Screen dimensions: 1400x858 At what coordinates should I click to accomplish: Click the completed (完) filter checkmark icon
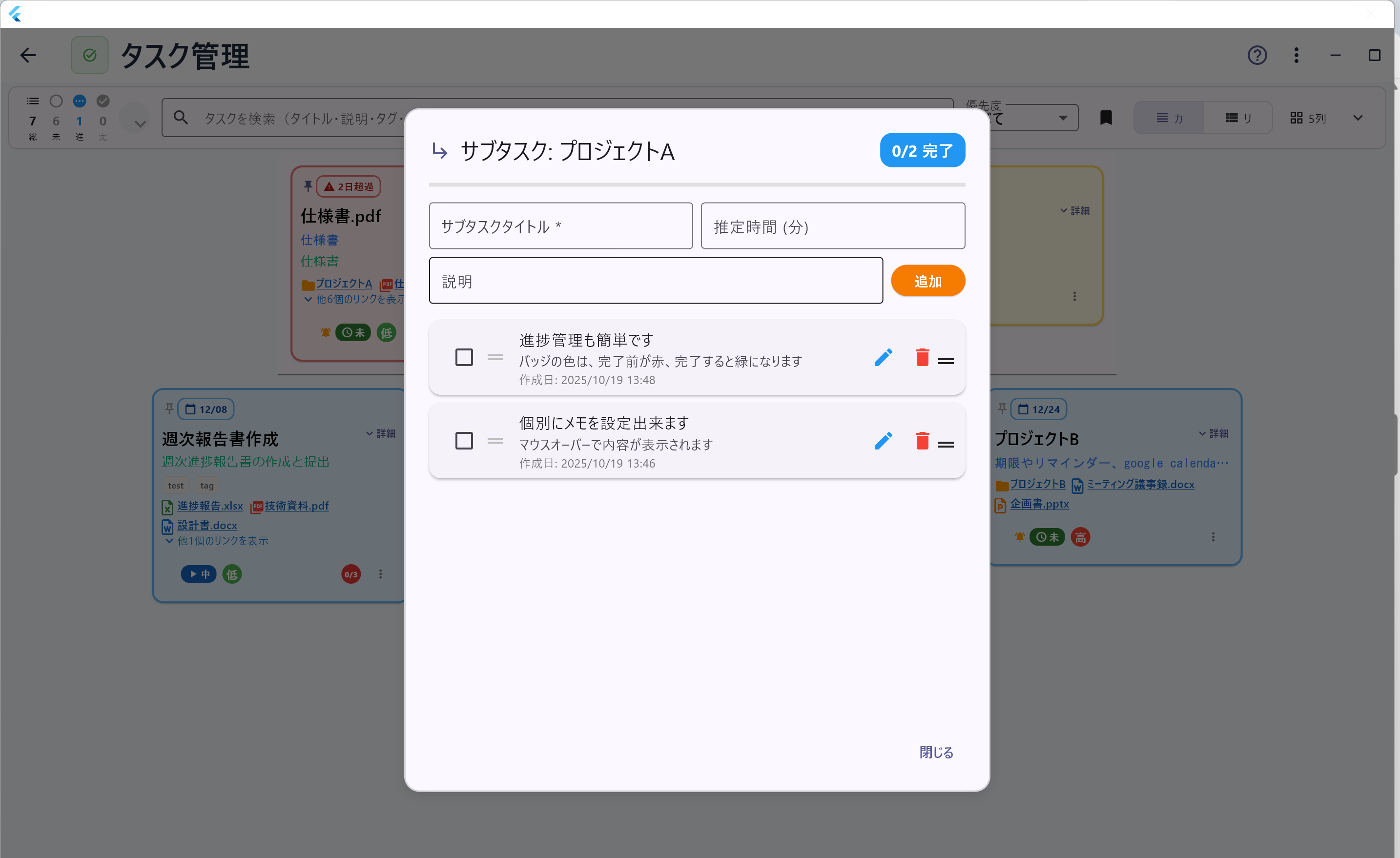pos(103,100)
